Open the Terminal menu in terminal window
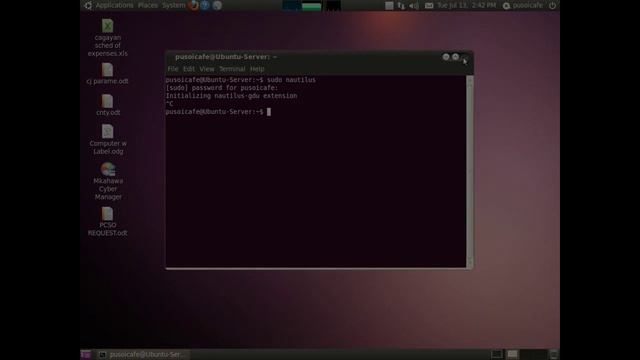This screenshot has height=360, width=640. click(232, 69)
